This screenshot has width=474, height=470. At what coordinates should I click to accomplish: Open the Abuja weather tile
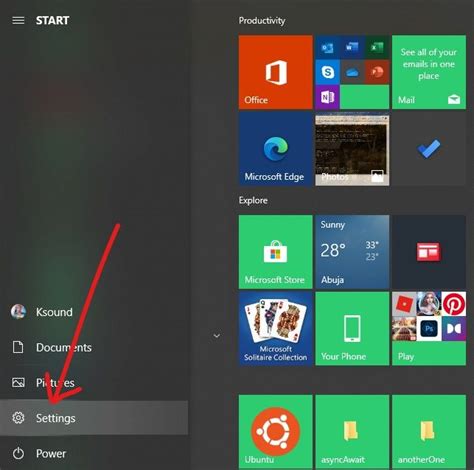point(352,252)
